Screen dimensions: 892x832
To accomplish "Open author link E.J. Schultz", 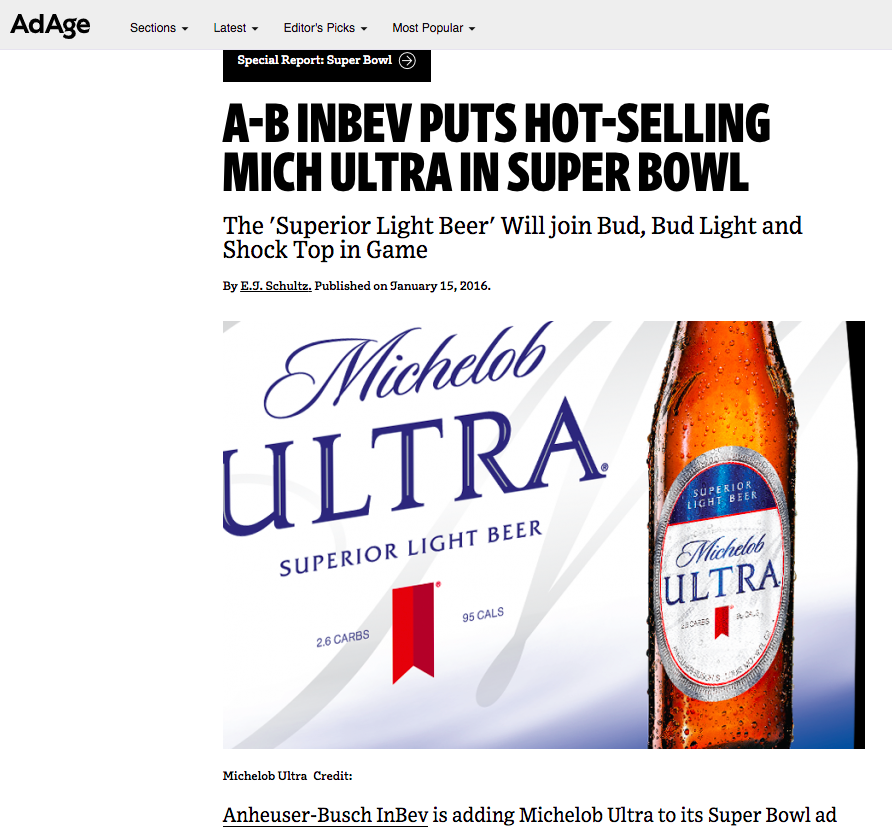I will pos(275,285).
